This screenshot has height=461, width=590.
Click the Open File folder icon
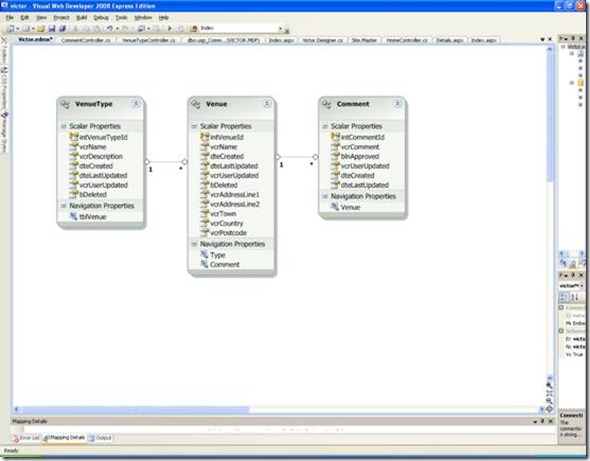pos(41,29)
